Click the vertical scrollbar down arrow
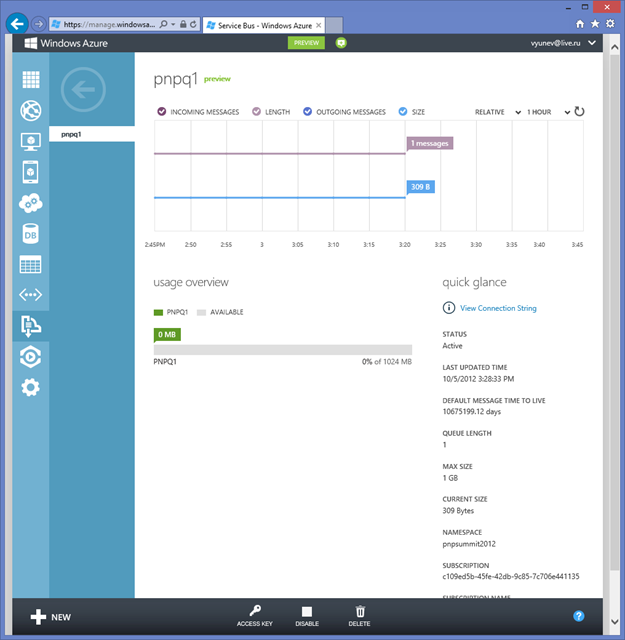 (x=614, y=622)
